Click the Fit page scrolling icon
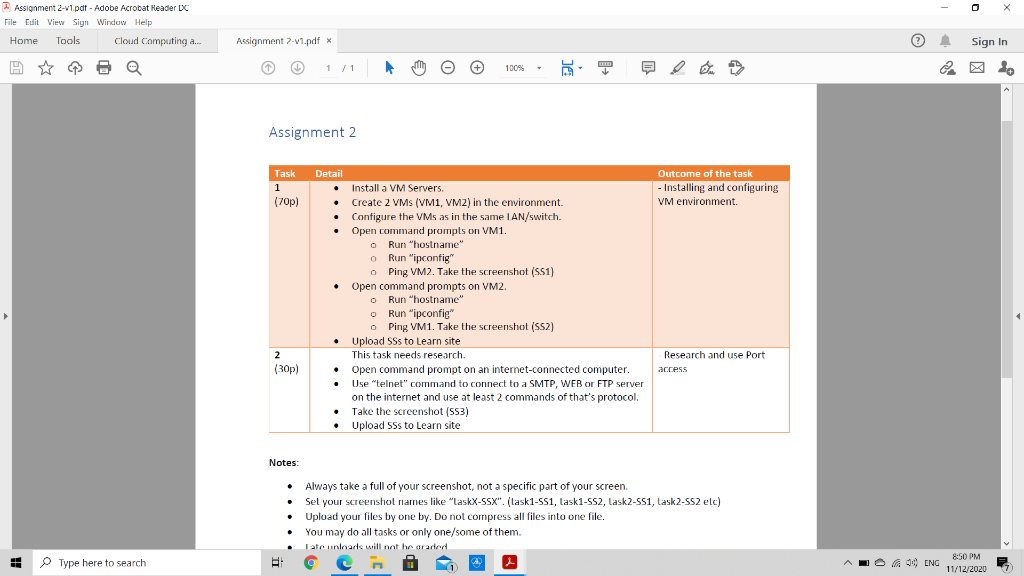 tap(567, 68)
